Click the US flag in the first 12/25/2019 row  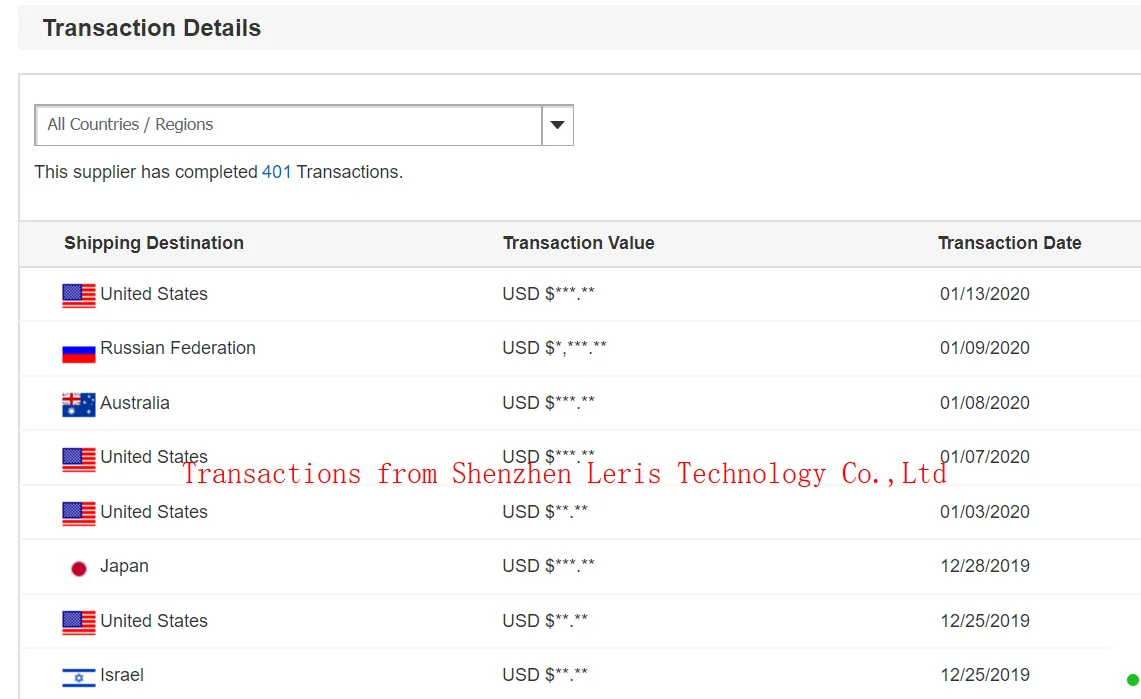click(x=78, y=622)
